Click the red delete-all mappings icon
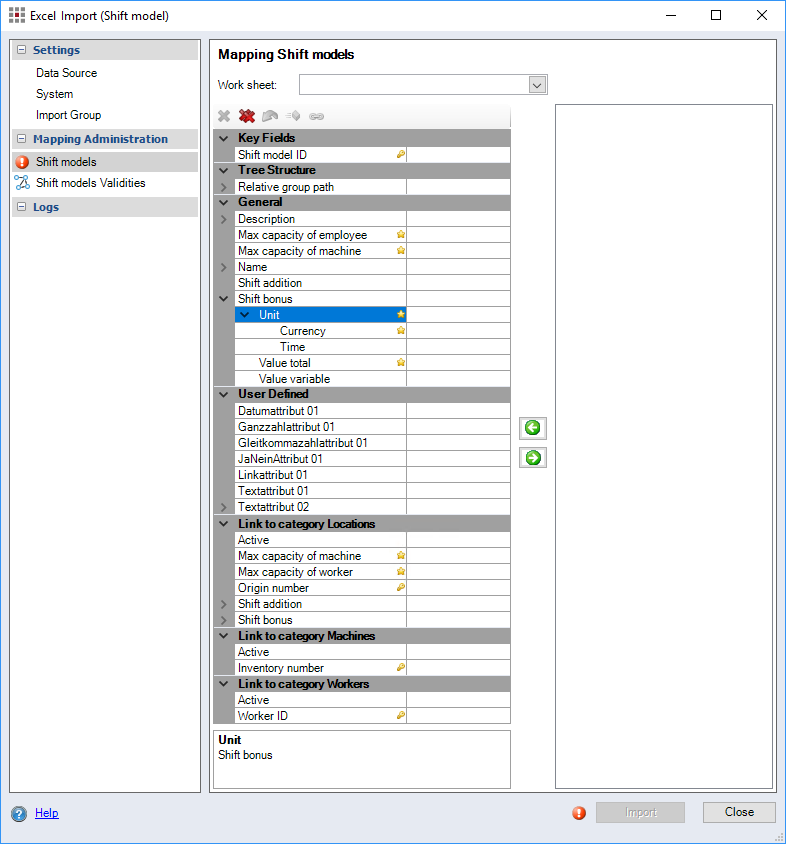The width and height of the screenshot is (786, 844). [247, 116]
